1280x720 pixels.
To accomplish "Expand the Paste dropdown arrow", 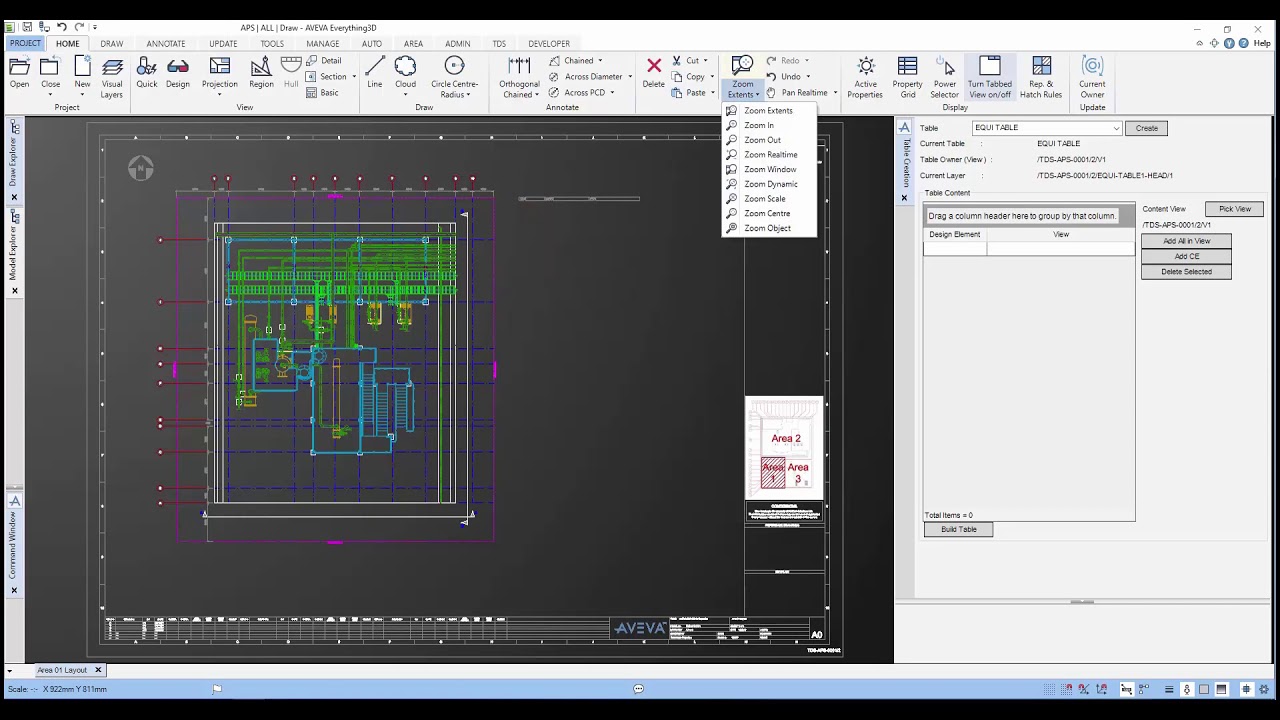I will (x=713, y=92).
